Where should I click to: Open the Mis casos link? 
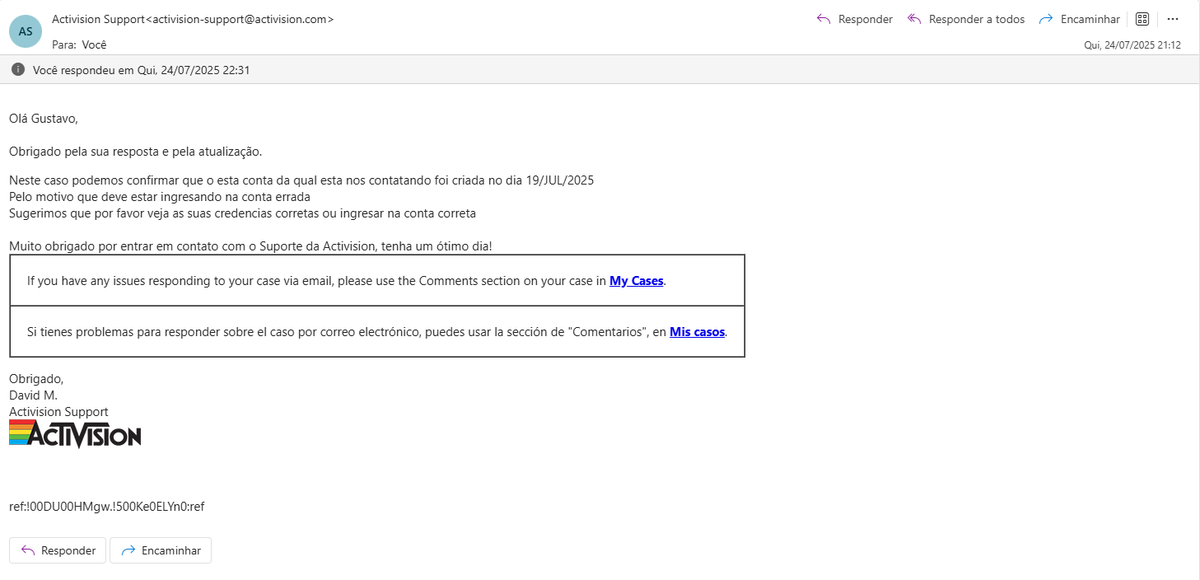[697, 332]
